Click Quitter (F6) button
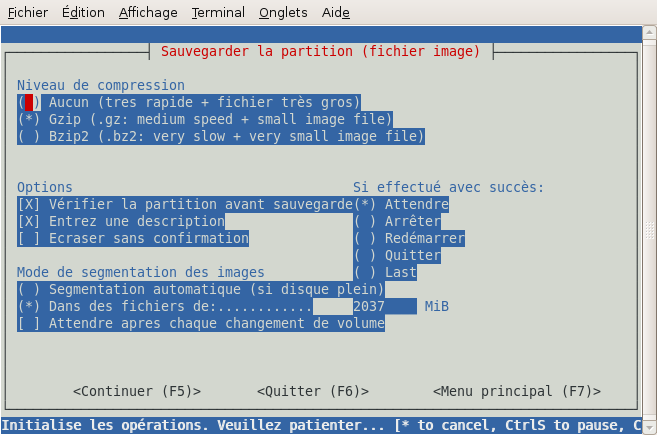 (313, 391)
